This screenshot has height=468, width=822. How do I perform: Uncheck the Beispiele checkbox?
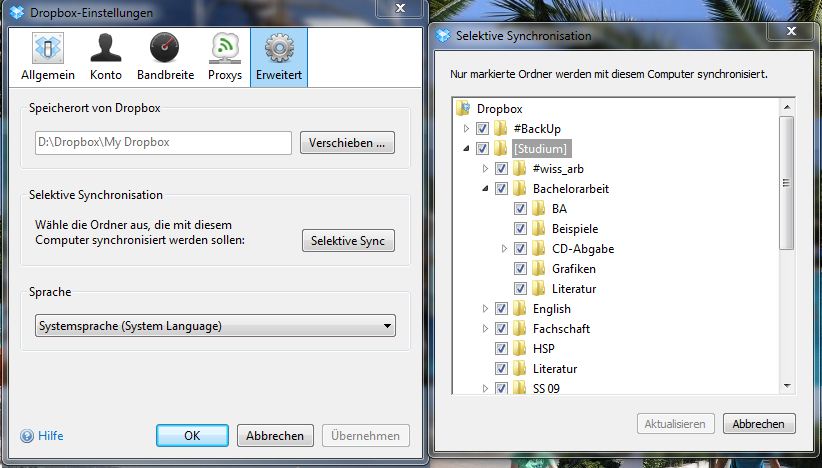520,228
